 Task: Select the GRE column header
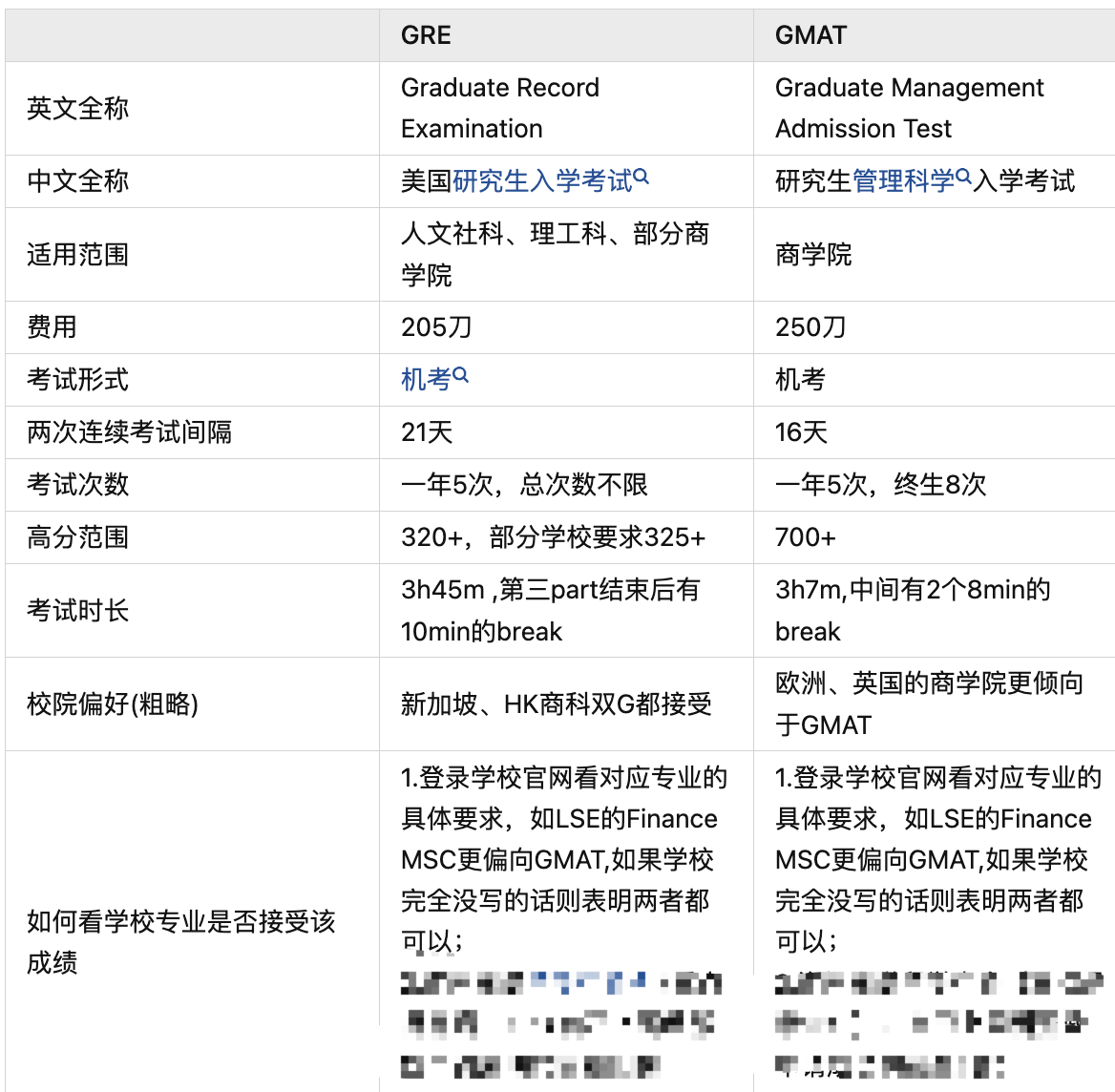[426, 35]
